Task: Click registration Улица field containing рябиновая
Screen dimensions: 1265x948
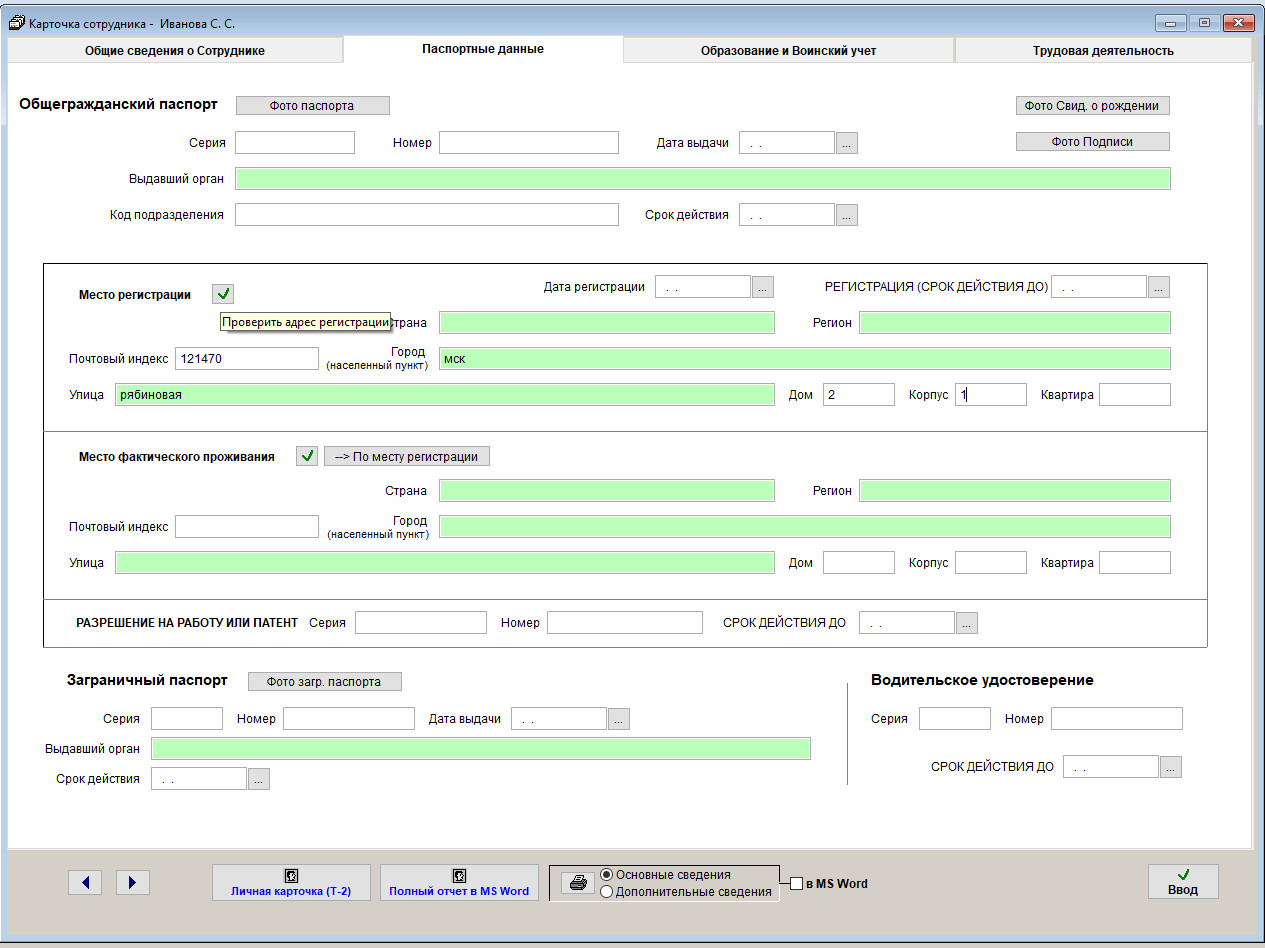Action: coord(445,395)
